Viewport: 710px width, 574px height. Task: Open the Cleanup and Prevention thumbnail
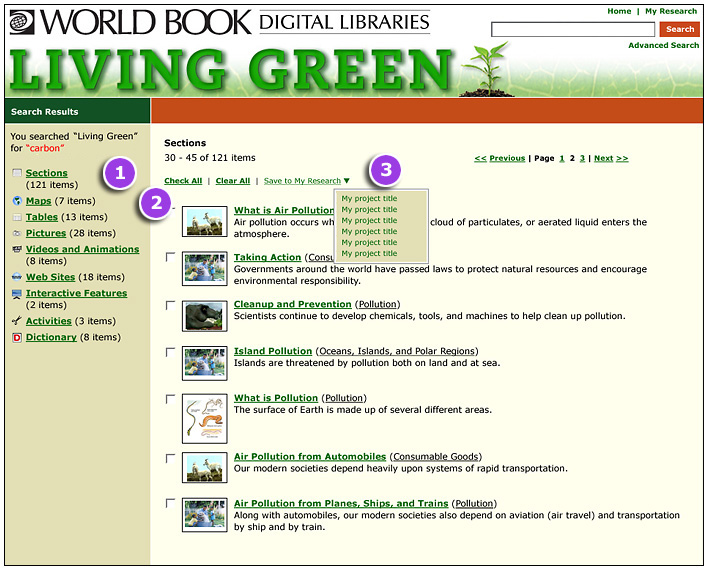pos(205,316)
